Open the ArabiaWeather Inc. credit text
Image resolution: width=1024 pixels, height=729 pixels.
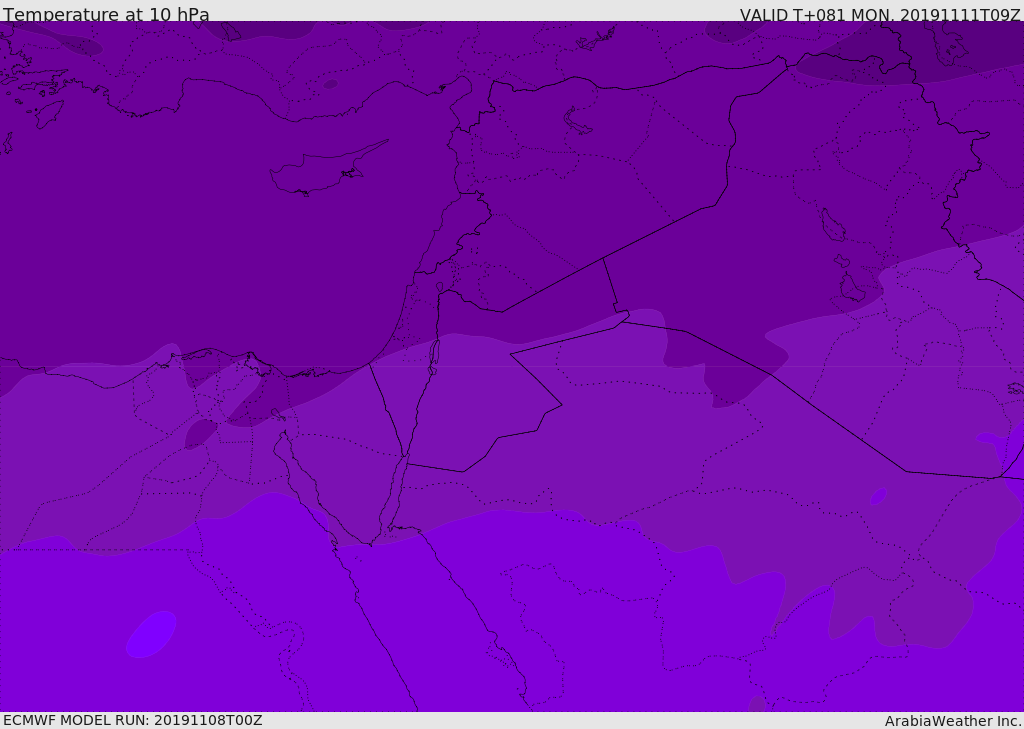tap(953, 721)
